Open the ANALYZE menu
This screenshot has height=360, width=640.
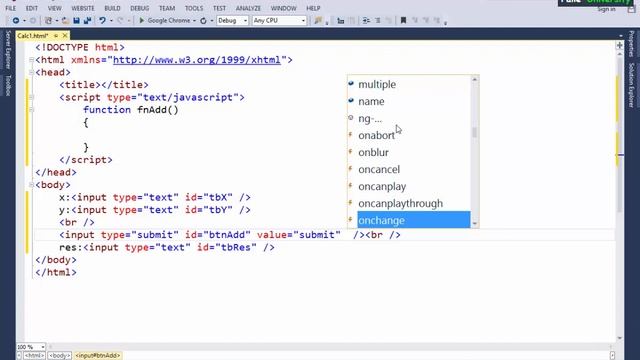coord(248,8)
